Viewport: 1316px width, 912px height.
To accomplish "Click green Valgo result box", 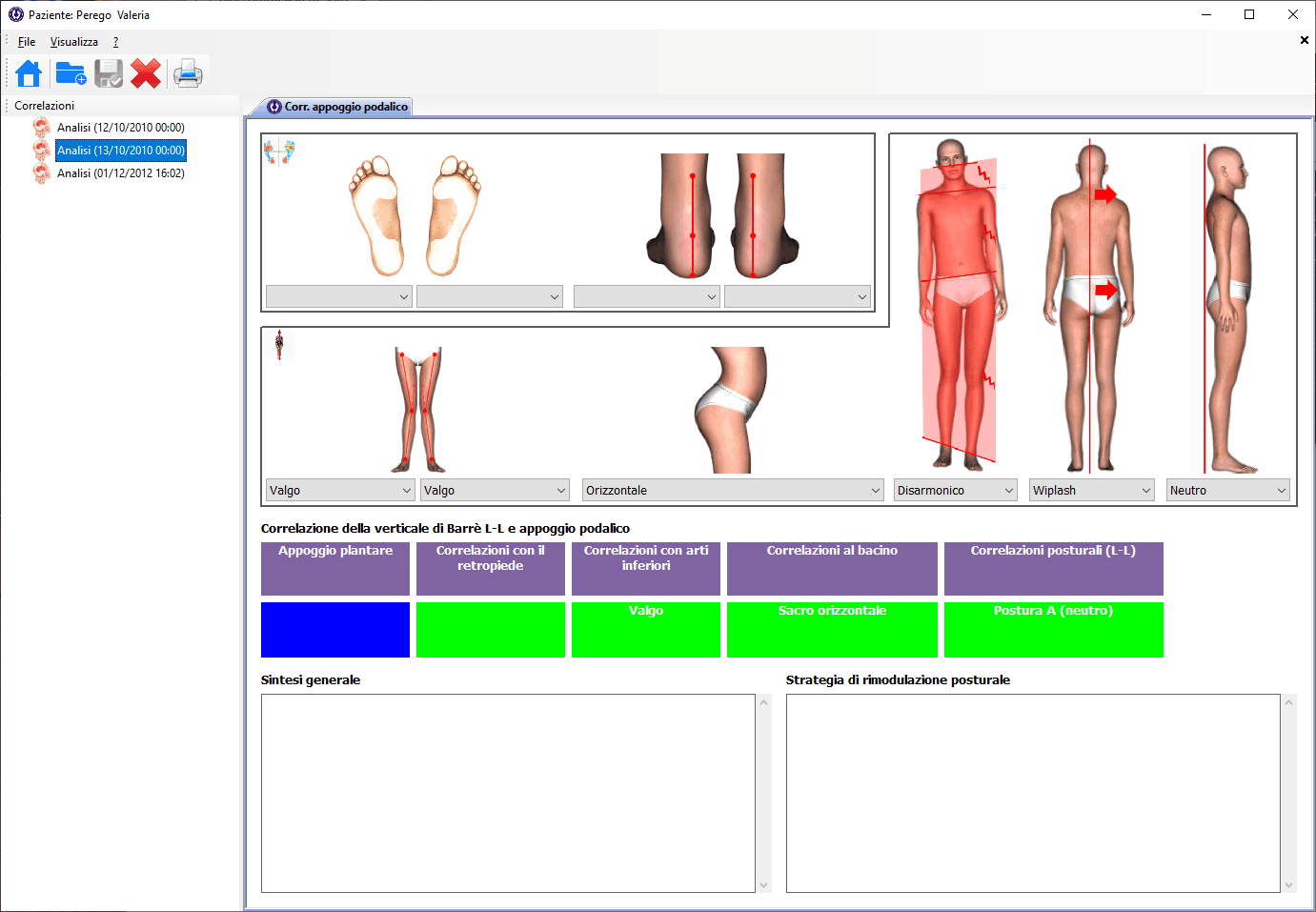I will click(646, 630).
